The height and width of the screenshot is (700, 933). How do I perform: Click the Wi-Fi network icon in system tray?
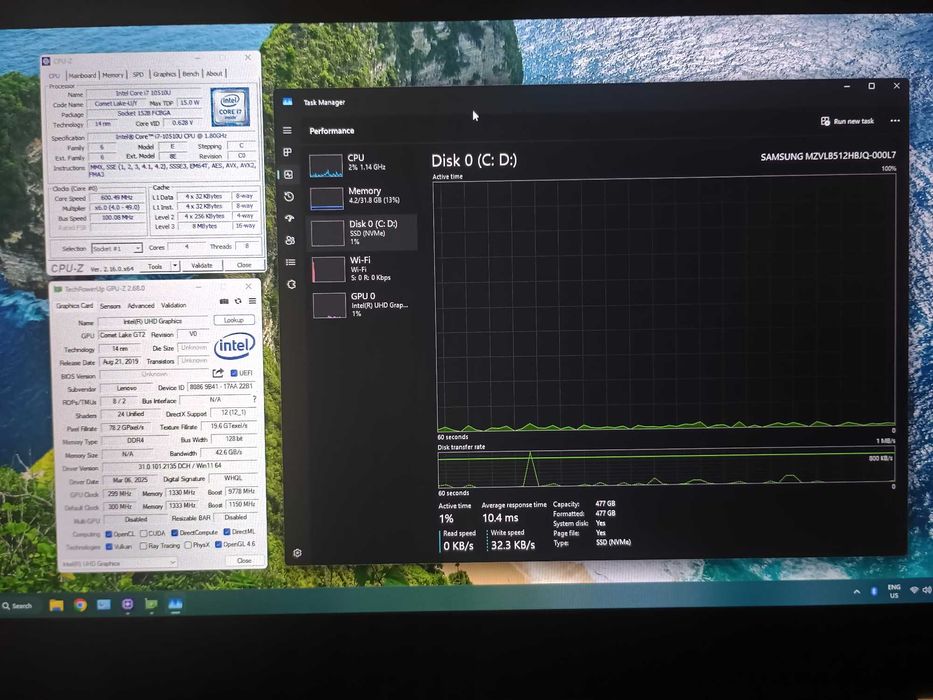pyautogui.click(x=914, y=590)
